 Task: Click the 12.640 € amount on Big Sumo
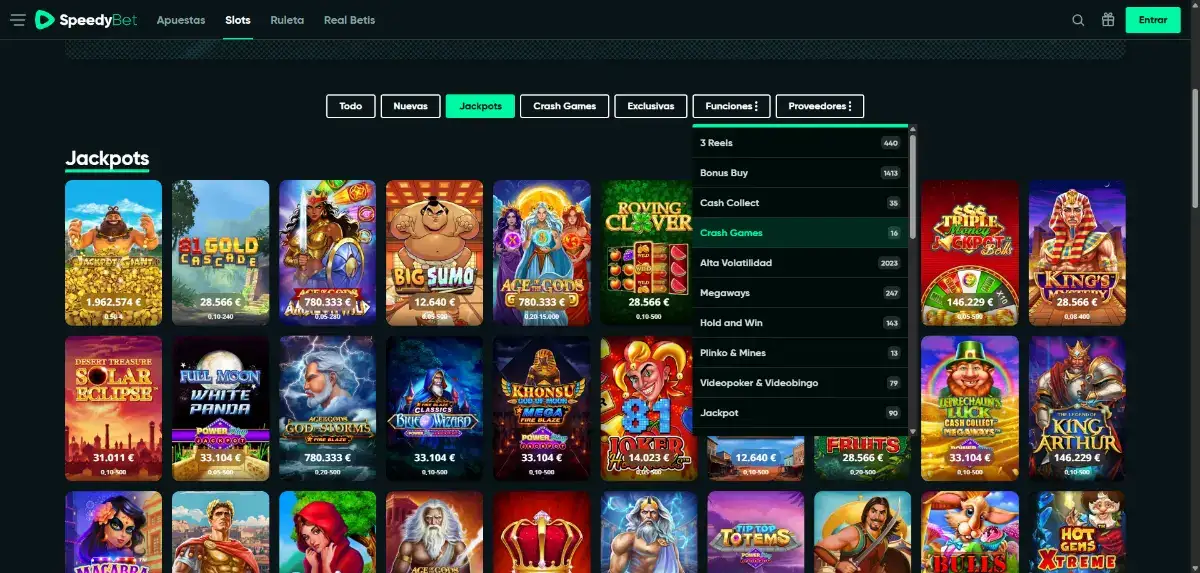[434, 301]
